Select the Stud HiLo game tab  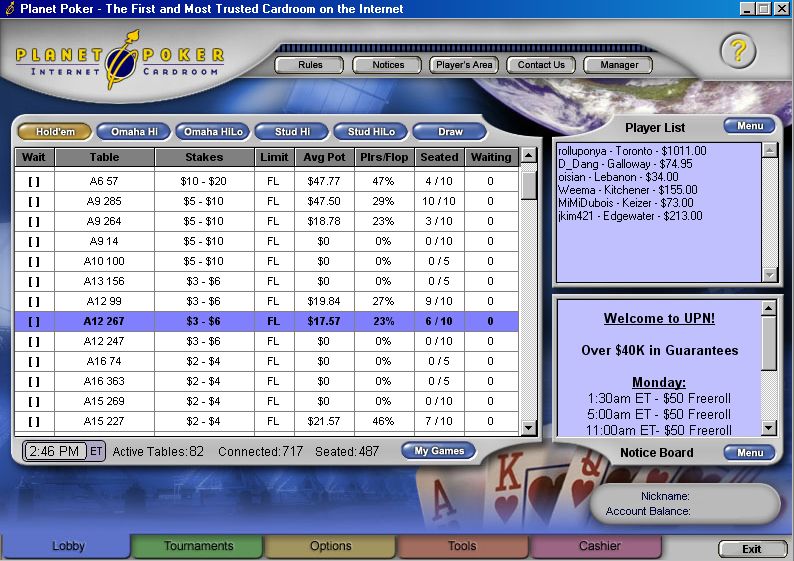[370, 132]
